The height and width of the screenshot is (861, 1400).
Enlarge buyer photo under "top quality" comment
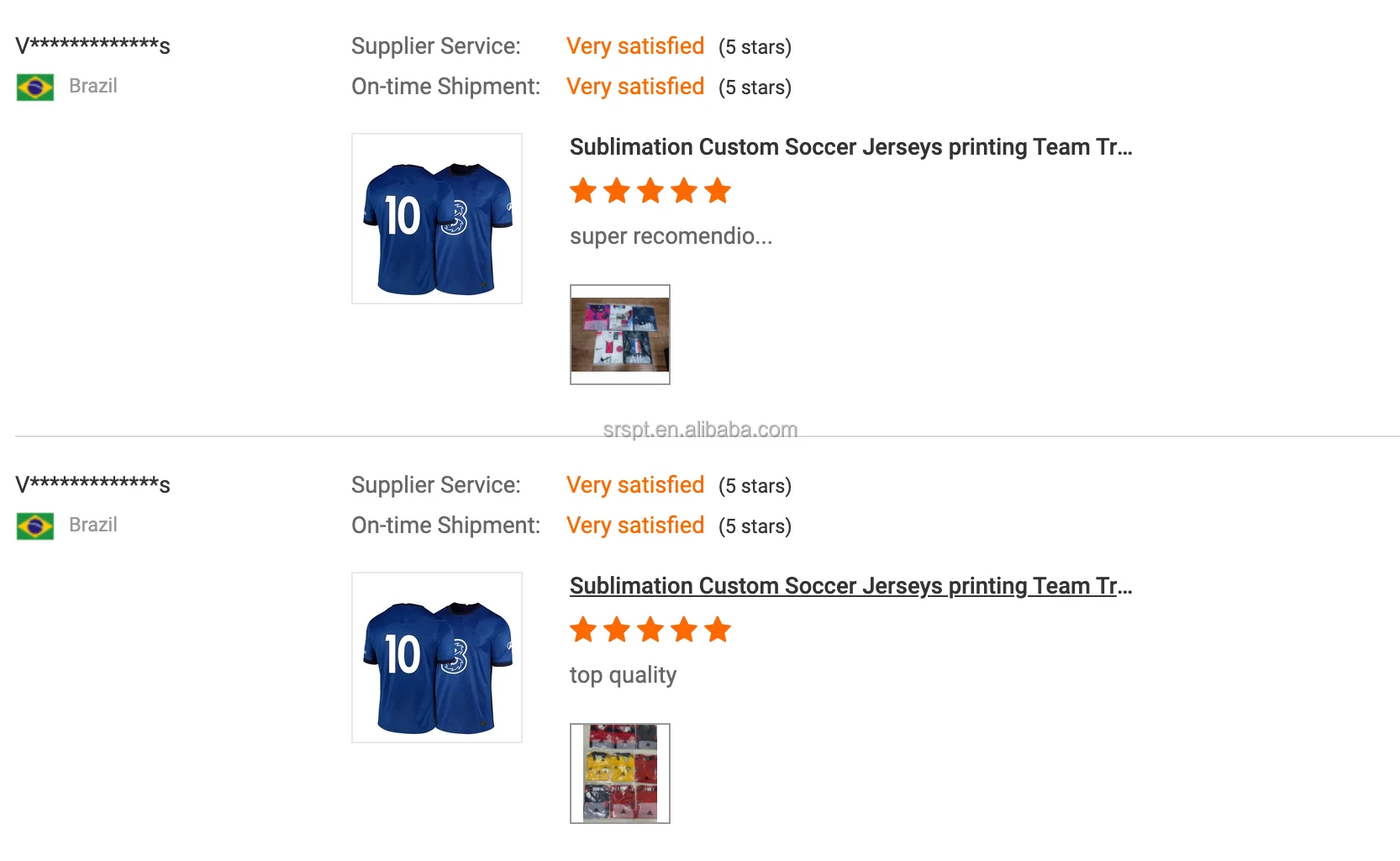(x=620, y=774)
